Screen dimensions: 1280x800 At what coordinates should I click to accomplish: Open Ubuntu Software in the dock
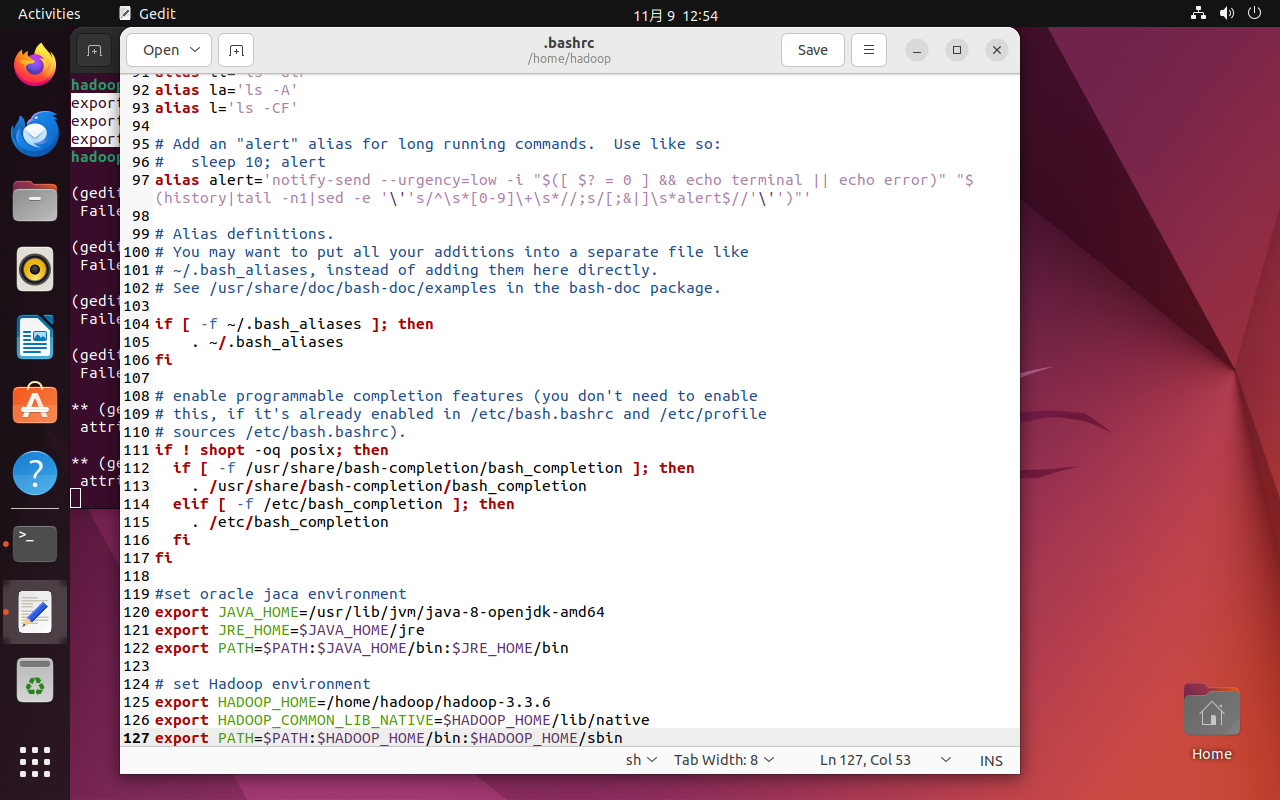click(35, 405)
